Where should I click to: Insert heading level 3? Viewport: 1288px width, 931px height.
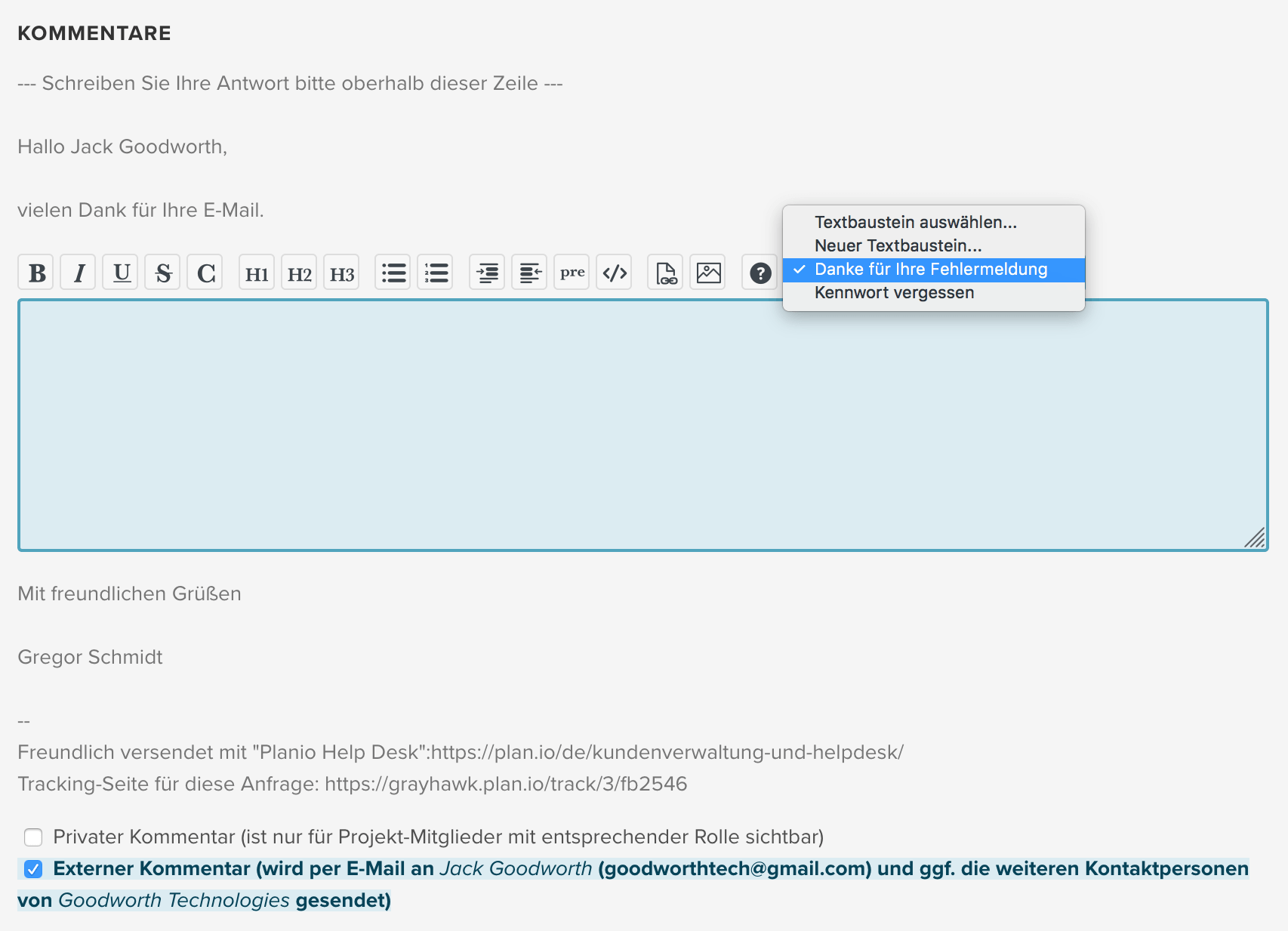341,273
